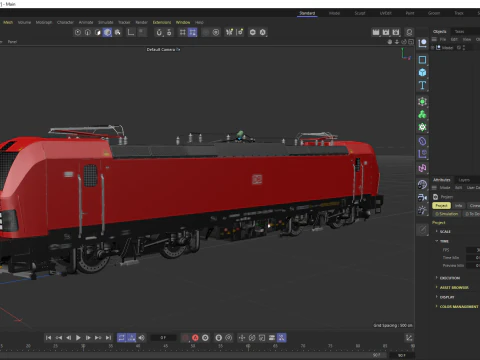
Task: Open the material manager head icon
Action: (409, 32)
